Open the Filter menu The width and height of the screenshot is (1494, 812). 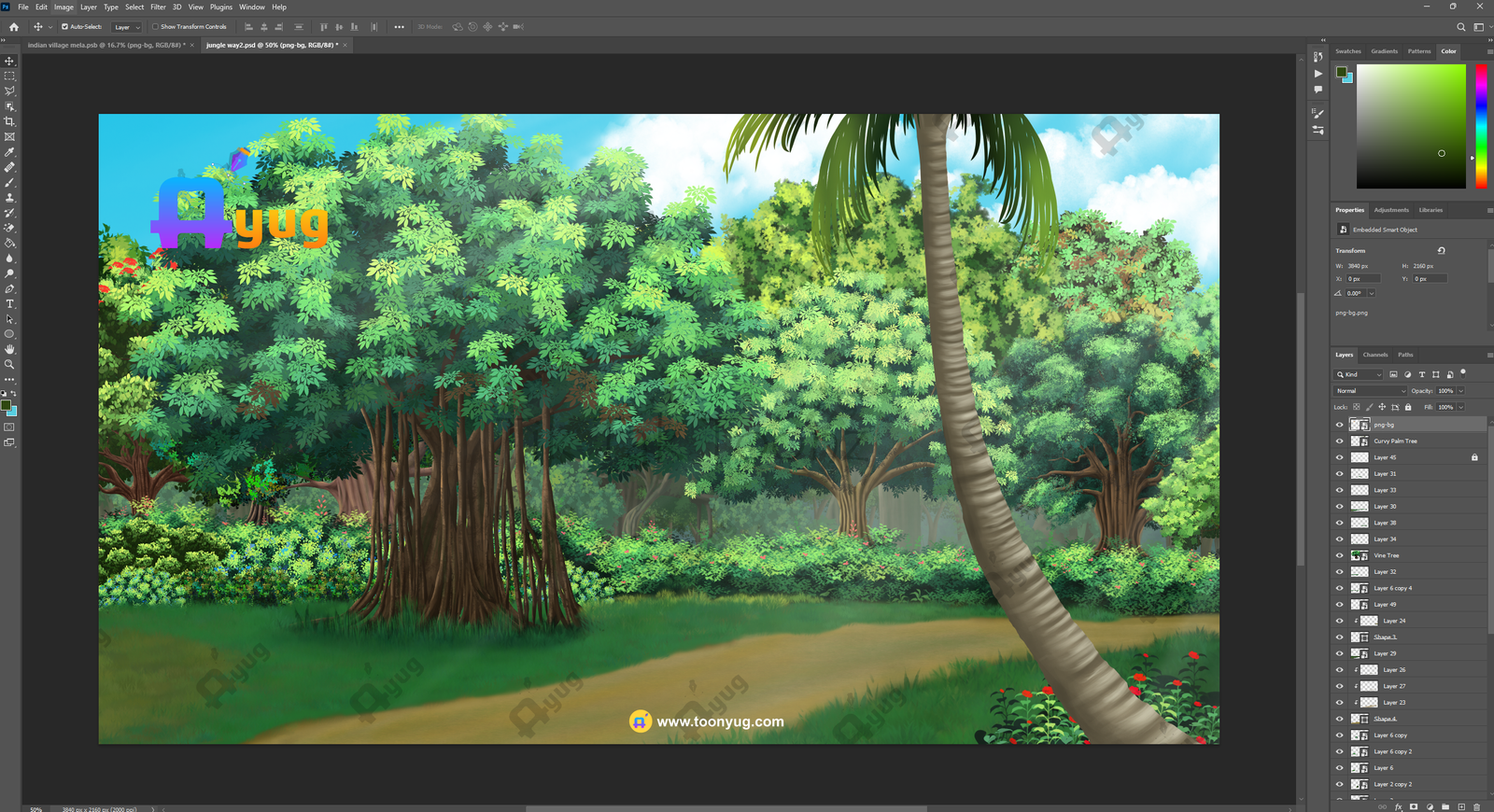[158, 7]
